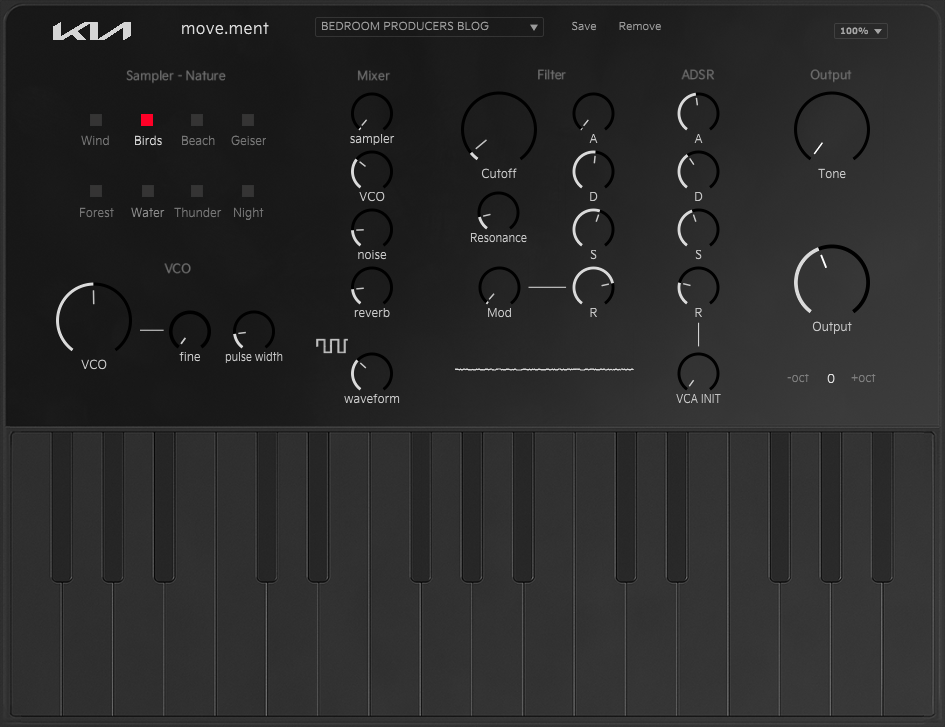Click the Tone knob in Output
This screenshot has height=727, width=945.
831,130
